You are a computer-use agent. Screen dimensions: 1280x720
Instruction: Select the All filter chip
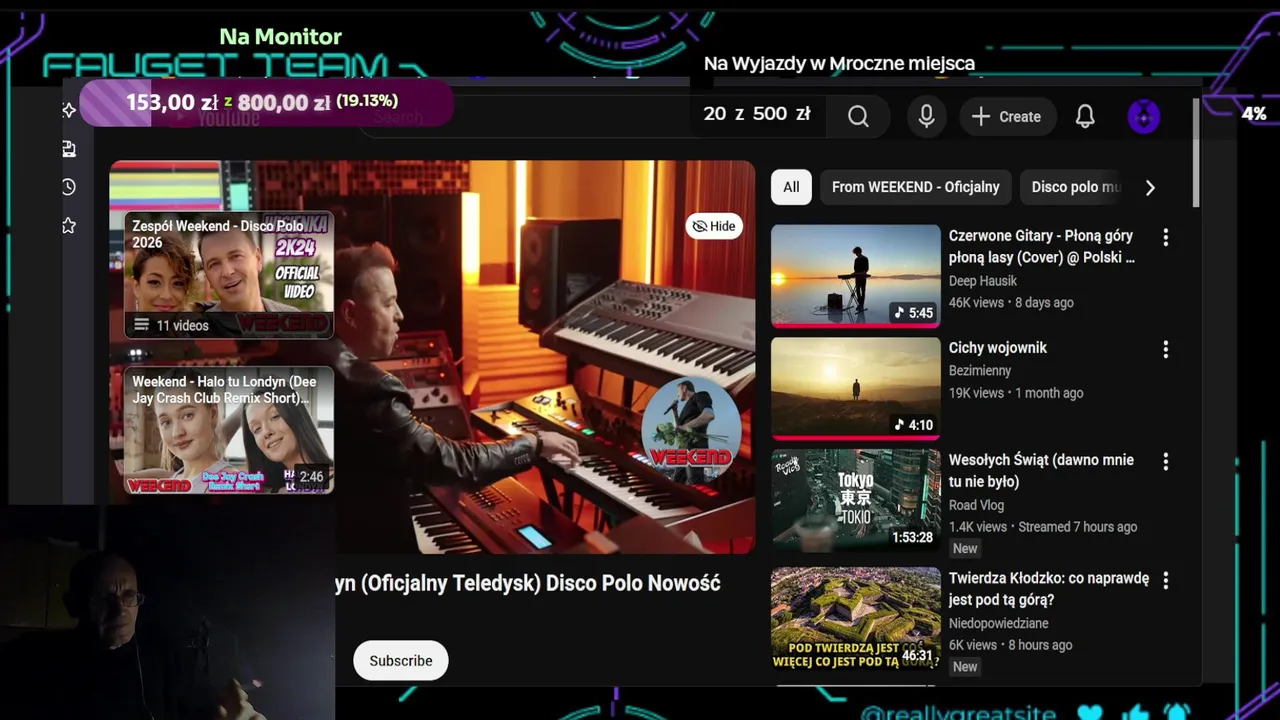pyautogui.click(x=791, y=187)
